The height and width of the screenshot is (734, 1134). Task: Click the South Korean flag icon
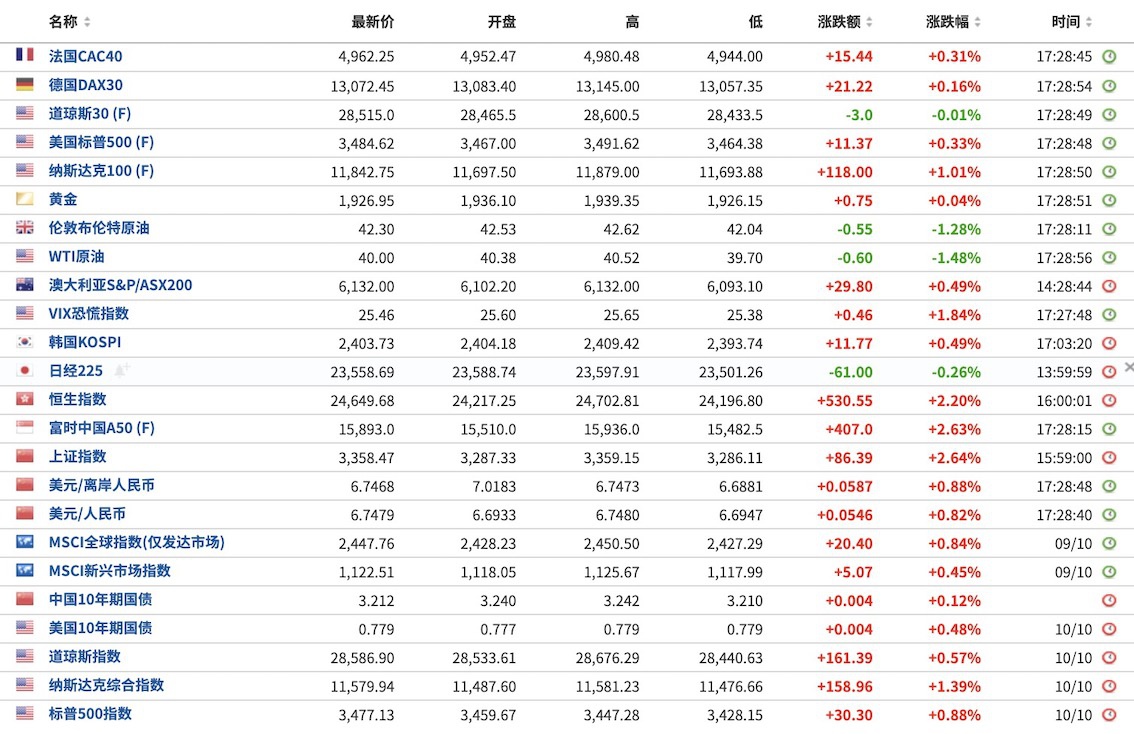point(25,341)
